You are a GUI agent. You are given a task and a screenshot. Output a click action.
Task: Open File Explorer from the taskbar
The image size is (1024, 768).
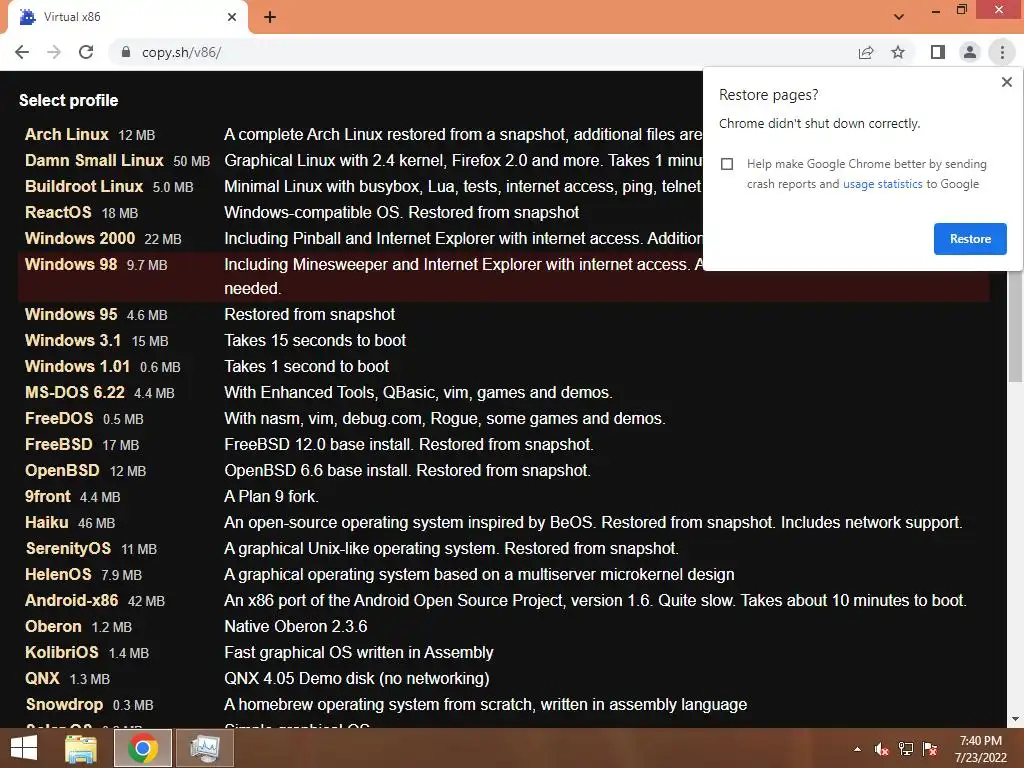(x=81, y=748)
